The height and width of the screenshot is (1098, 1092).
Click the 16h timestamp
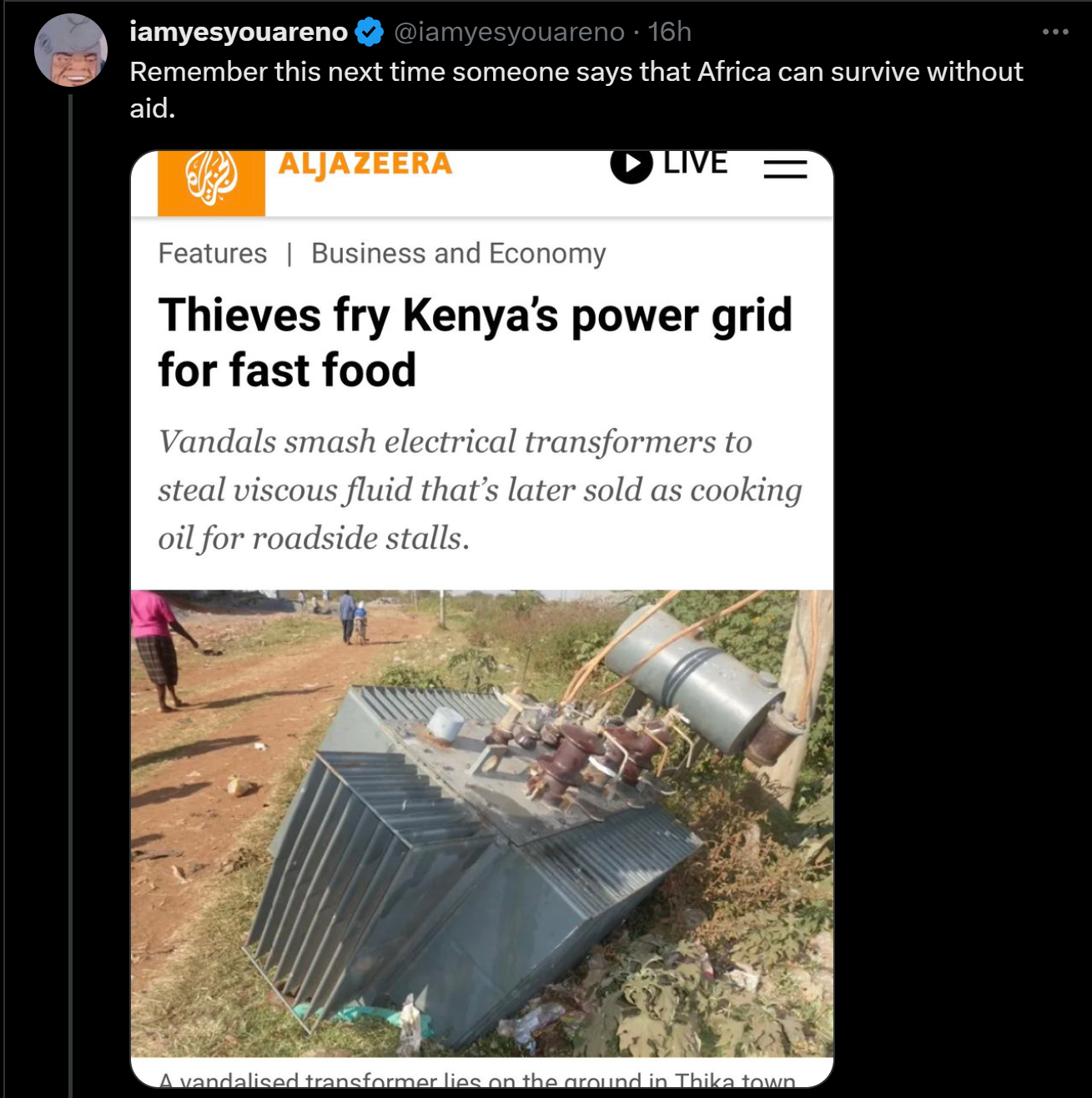(669, 32)
